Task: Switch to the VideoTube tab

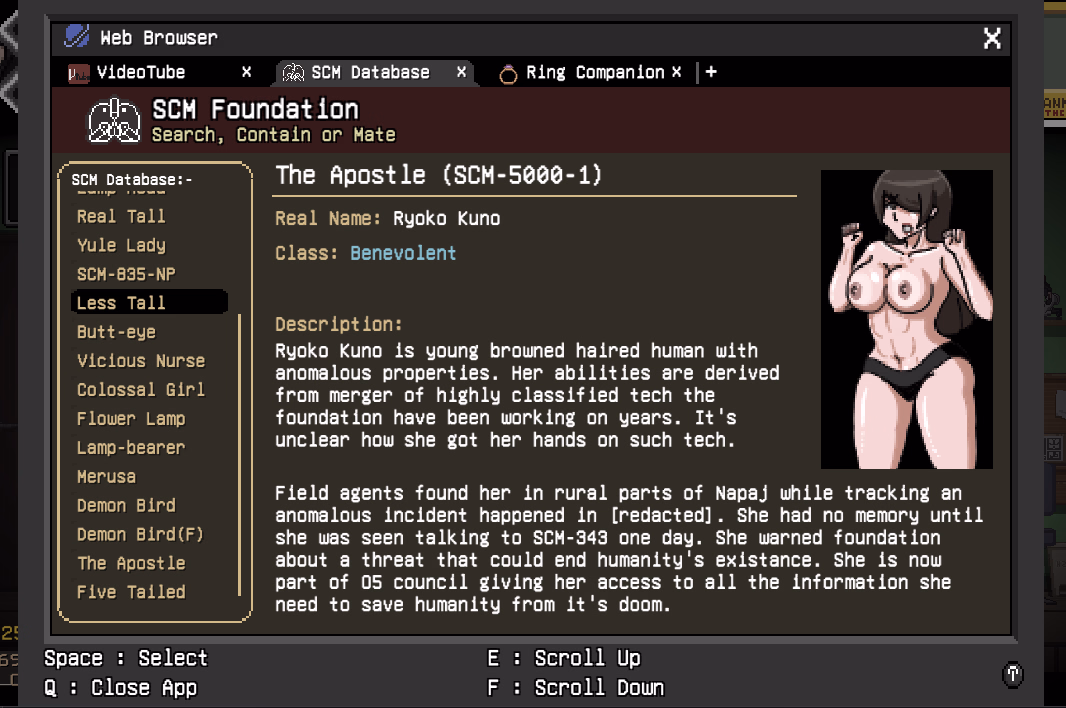Action: tap(140, 72)
